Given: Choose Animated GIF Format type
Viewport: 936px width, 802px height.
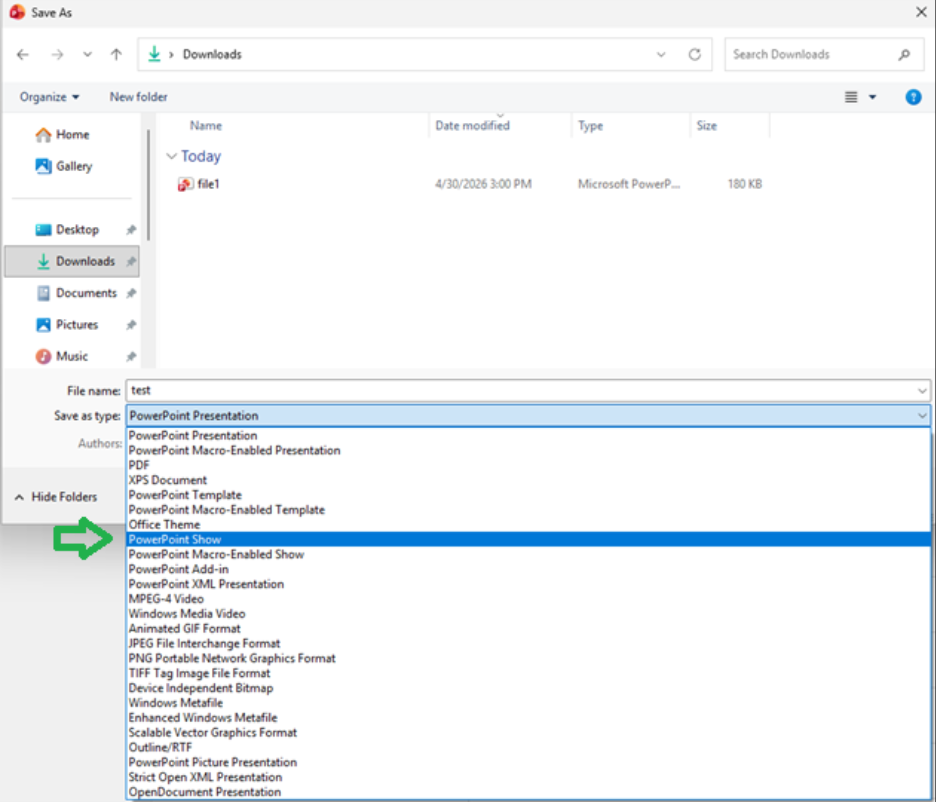Looking at the screenshot, I should [x=528, y=629].
